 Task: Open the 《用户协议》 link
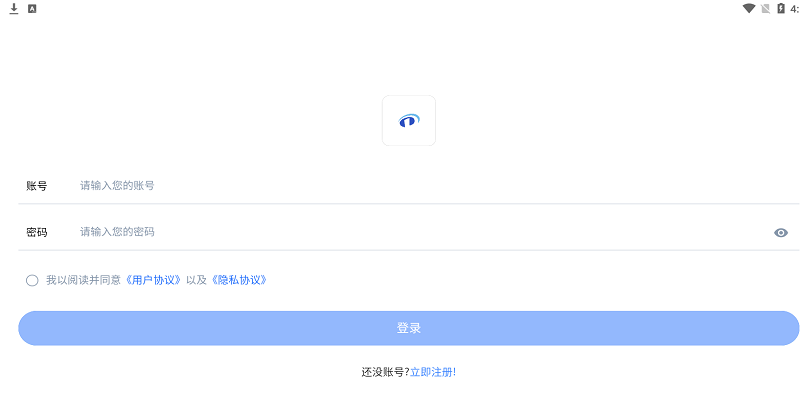coord(153,280)
